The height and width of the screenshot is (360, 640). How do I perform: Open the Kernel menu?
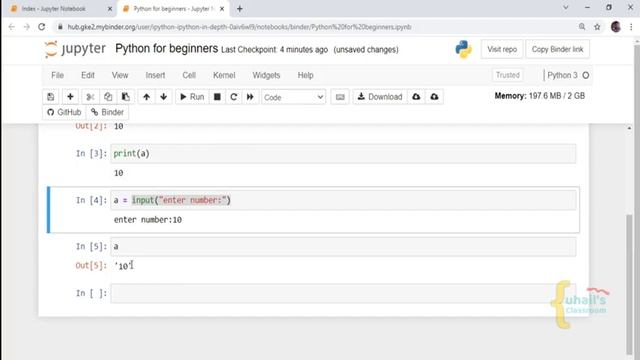click(224, 75)
